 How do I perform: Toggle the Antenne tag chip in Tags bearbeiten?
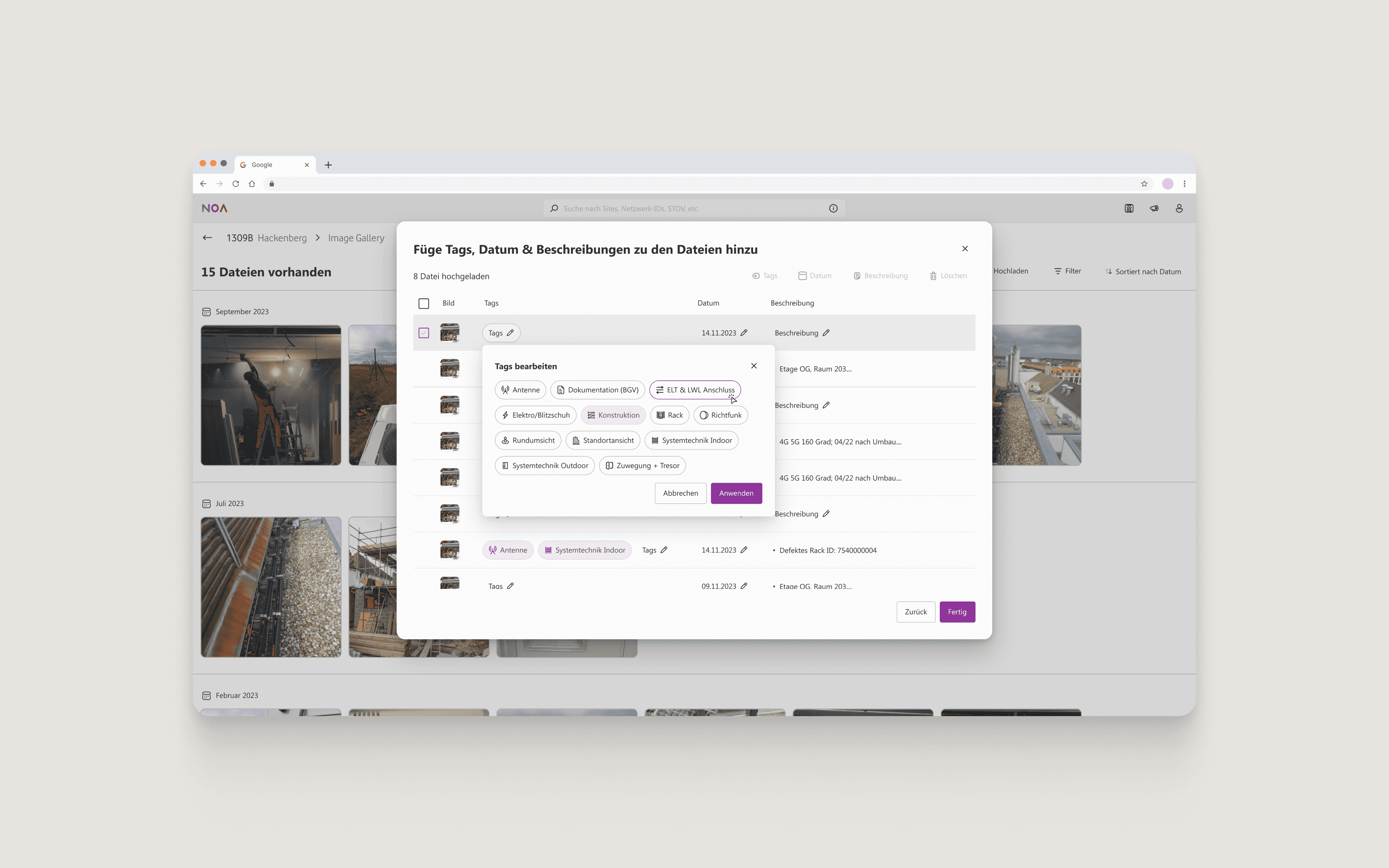(520, 390)
